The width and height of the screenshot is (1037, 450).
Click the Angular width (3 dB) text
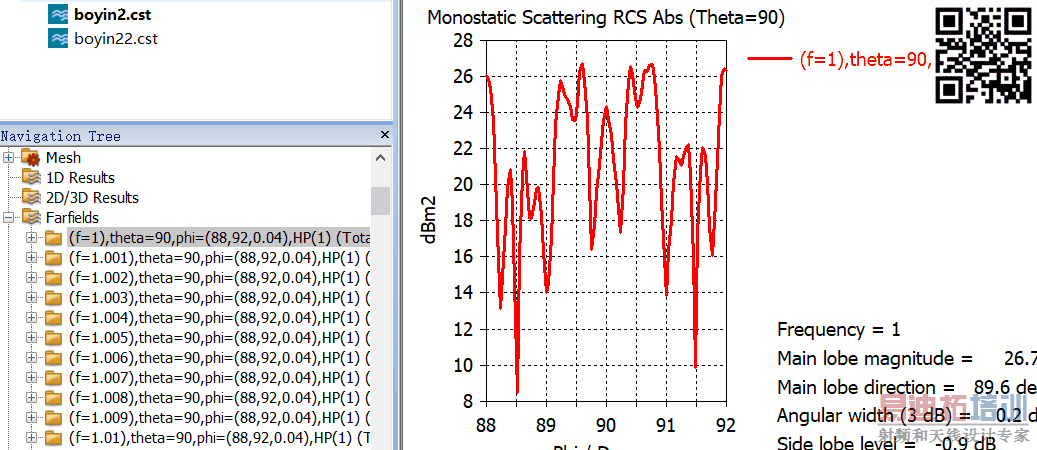[x=907, y=416]
